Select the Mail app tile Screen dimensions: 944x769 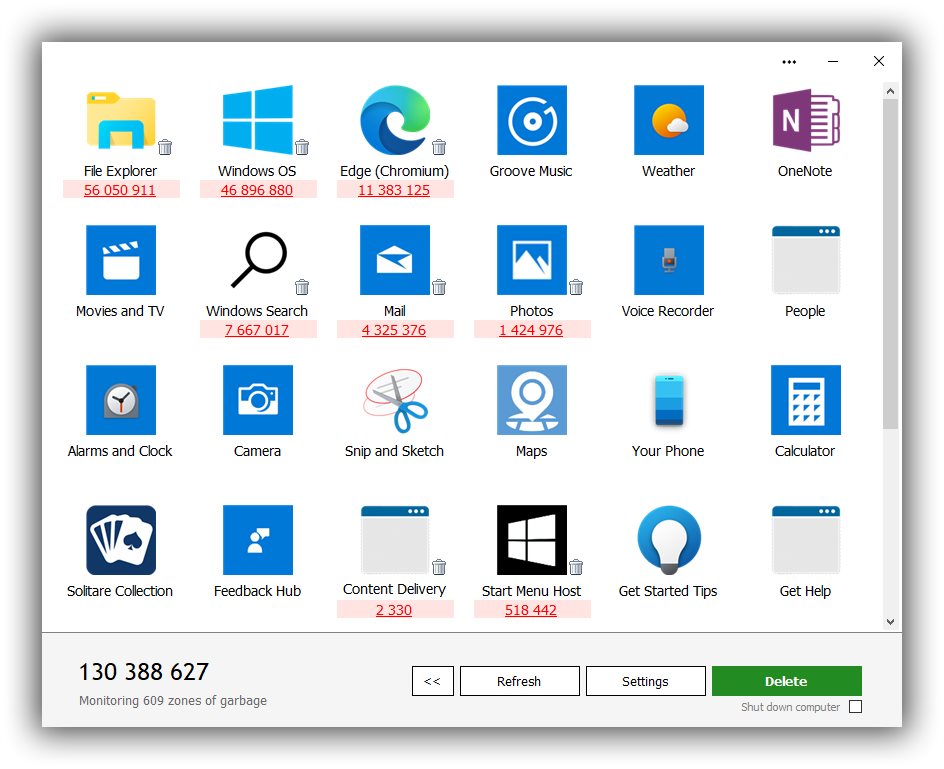(x=395, y=260)
